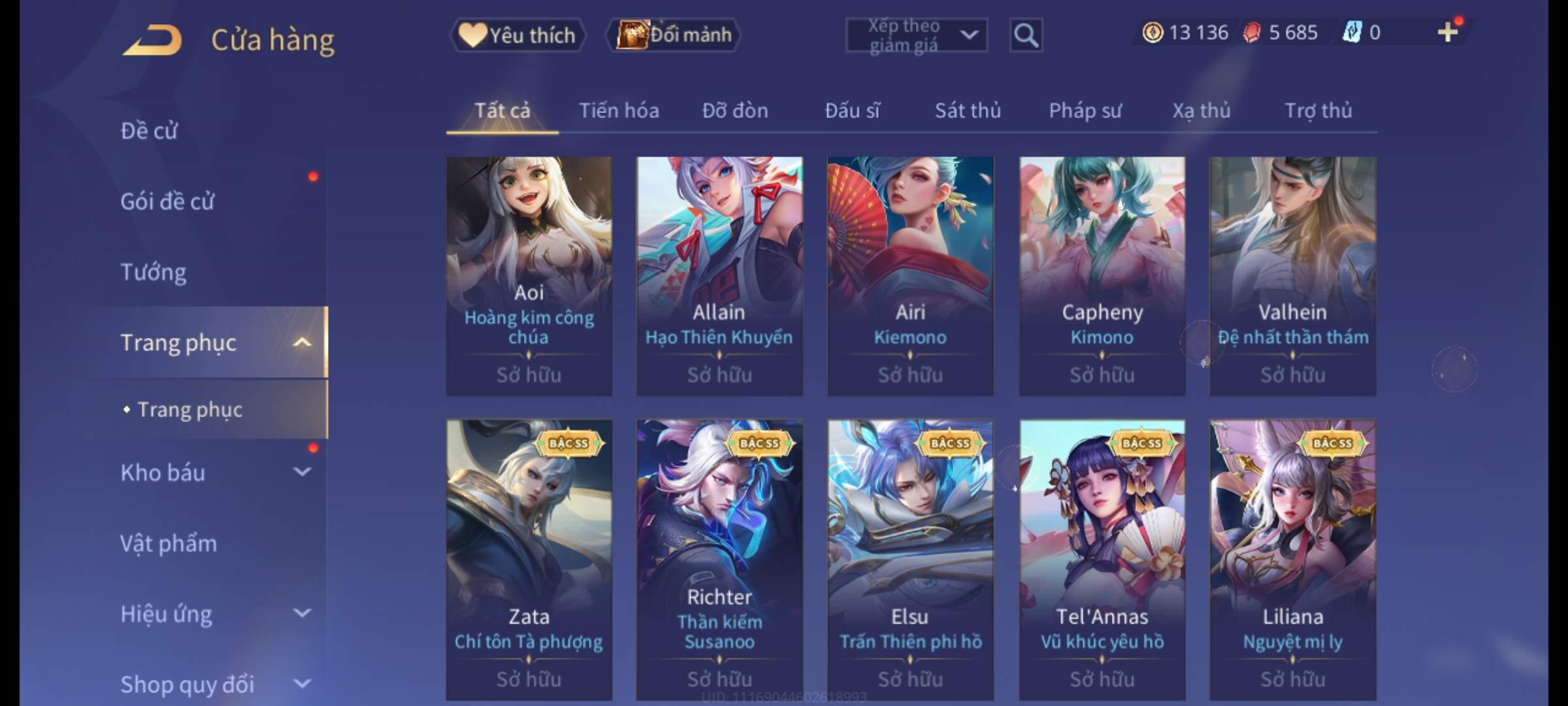Select the Airi Kiemono skin card
Viewport: 1568px width, 706px height.
tap(910, 276)
